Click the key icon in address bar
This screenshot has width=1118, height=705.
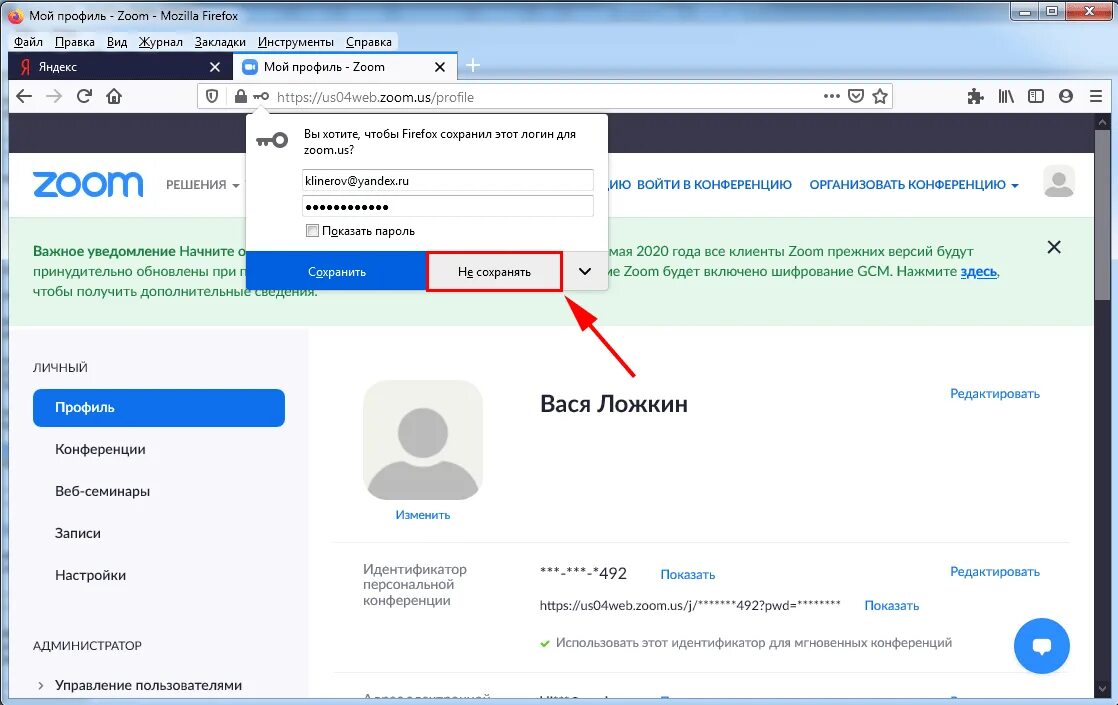coord(261,96)
